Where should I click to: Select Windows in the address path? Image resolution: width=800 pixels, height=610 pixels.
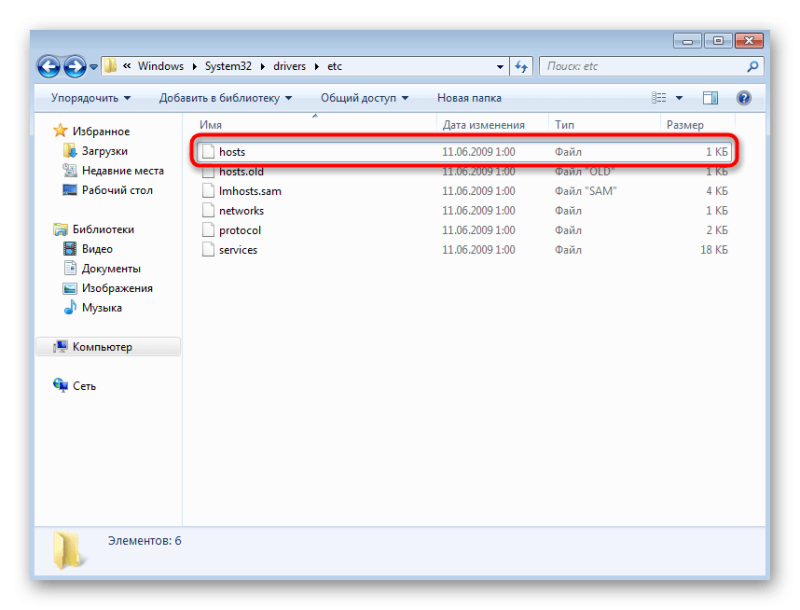tap(161, 66)
